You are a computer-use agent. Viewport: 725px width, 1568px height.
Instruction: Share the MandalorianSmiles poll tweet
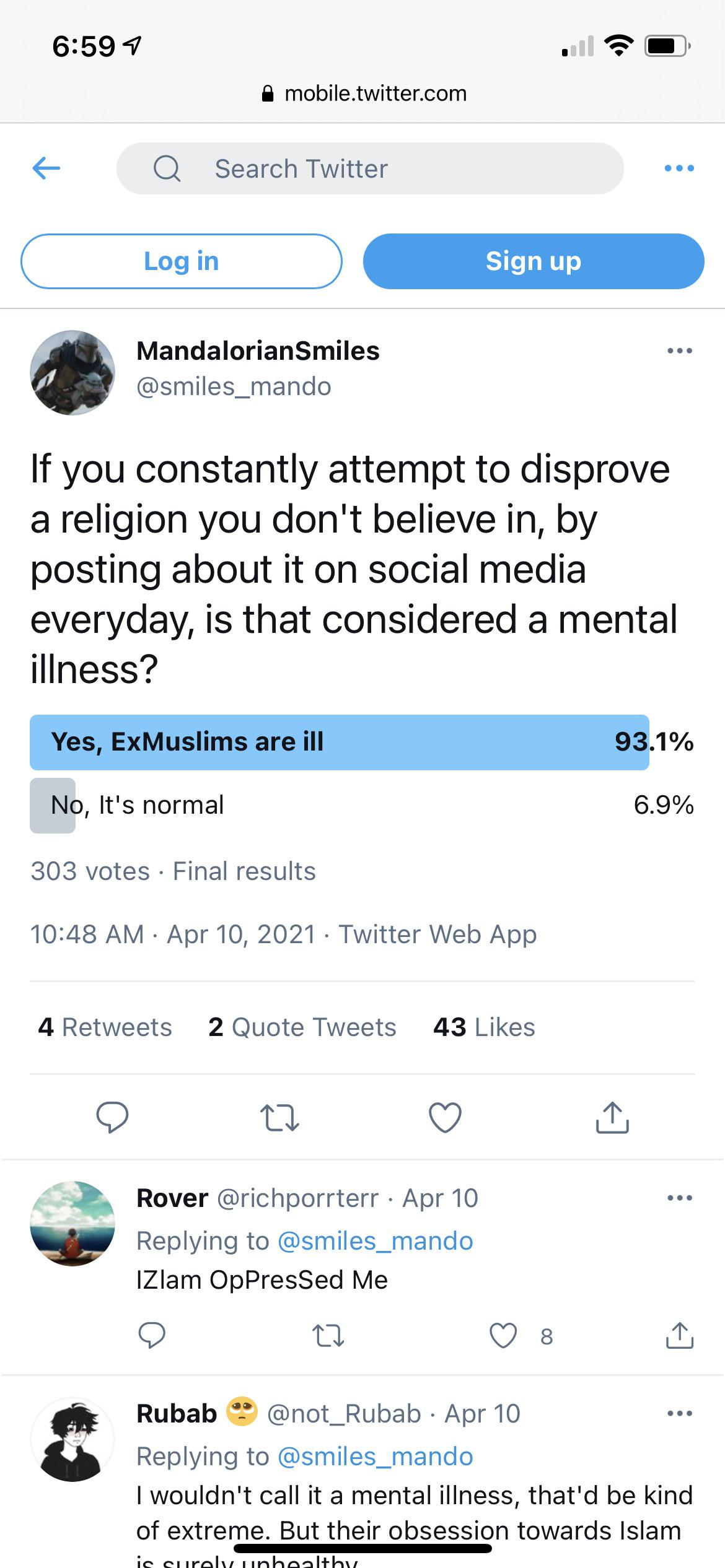(612, 1117)
